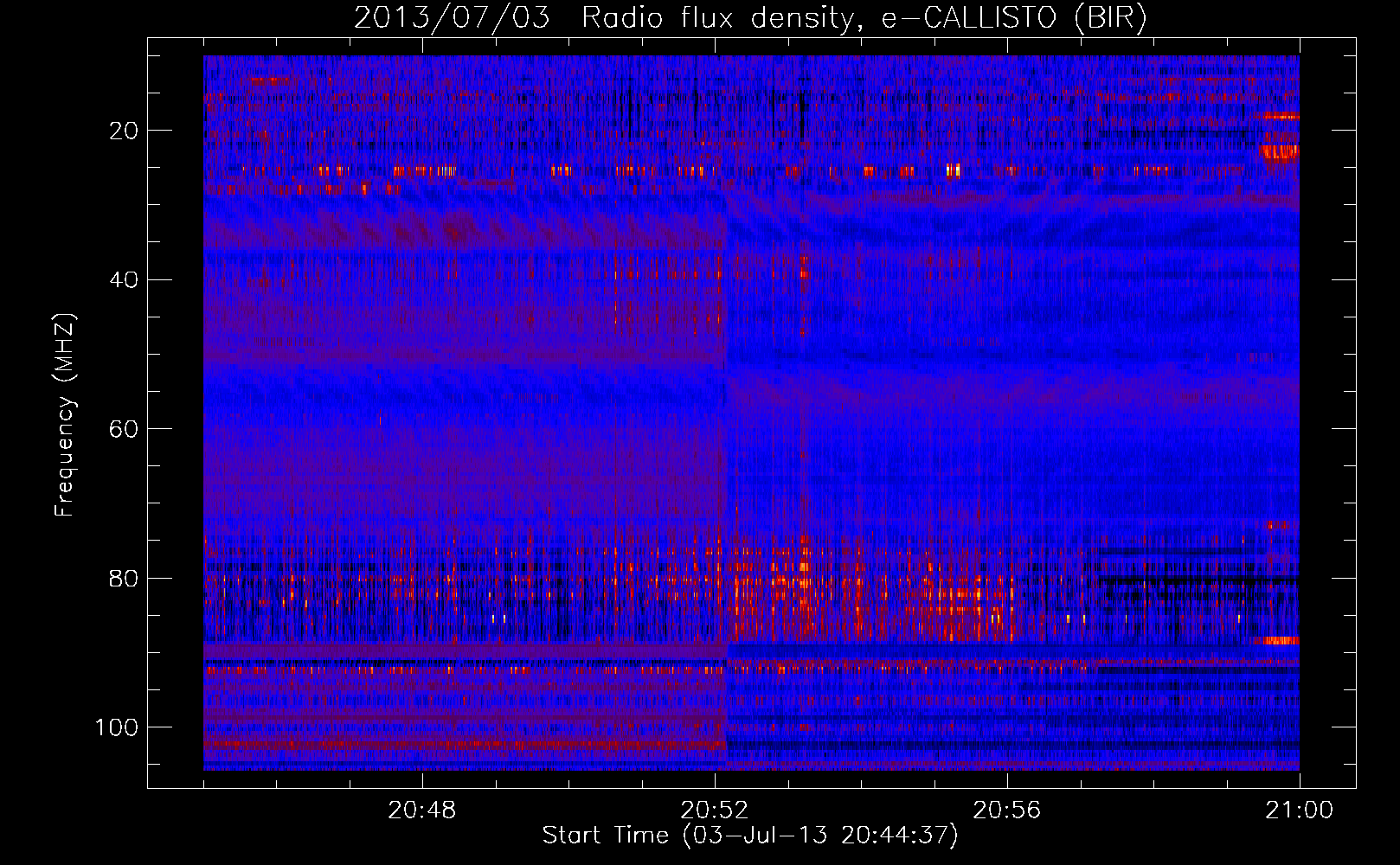The image size is (1400, 865).
Task: Click the 20:52 time tick label
Action: [715, 811]
